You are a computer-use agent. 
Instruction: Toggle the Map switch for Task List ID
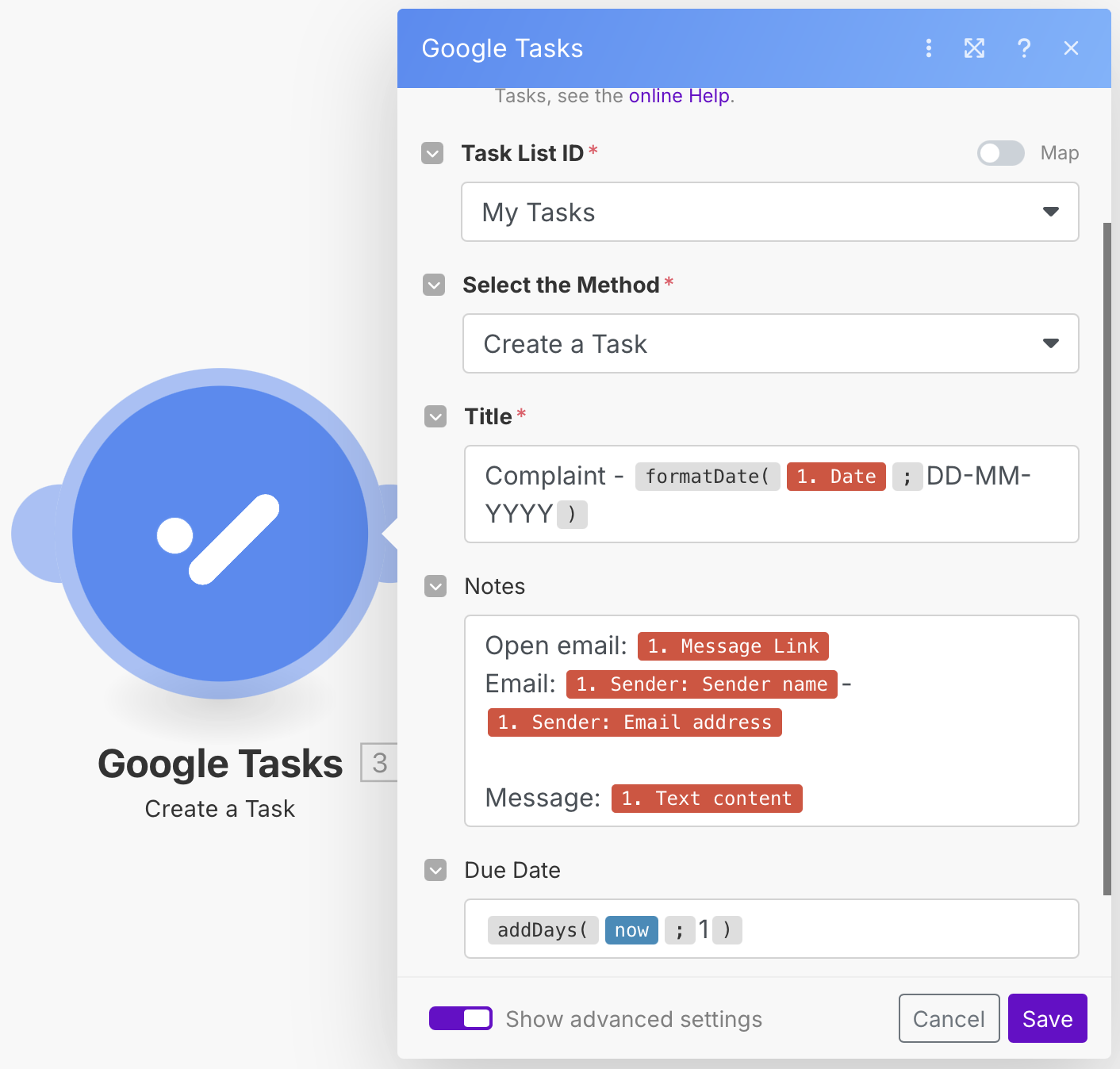pos(1000,153)
